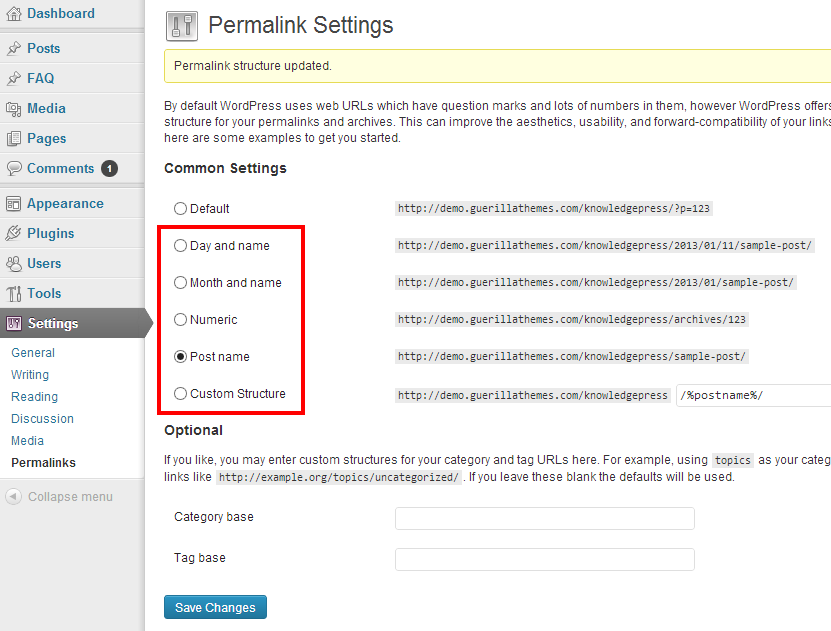This screenshot has height=631, width=831.
Task: Click the Permalink Settings header icon
Action: click(181, 24)
